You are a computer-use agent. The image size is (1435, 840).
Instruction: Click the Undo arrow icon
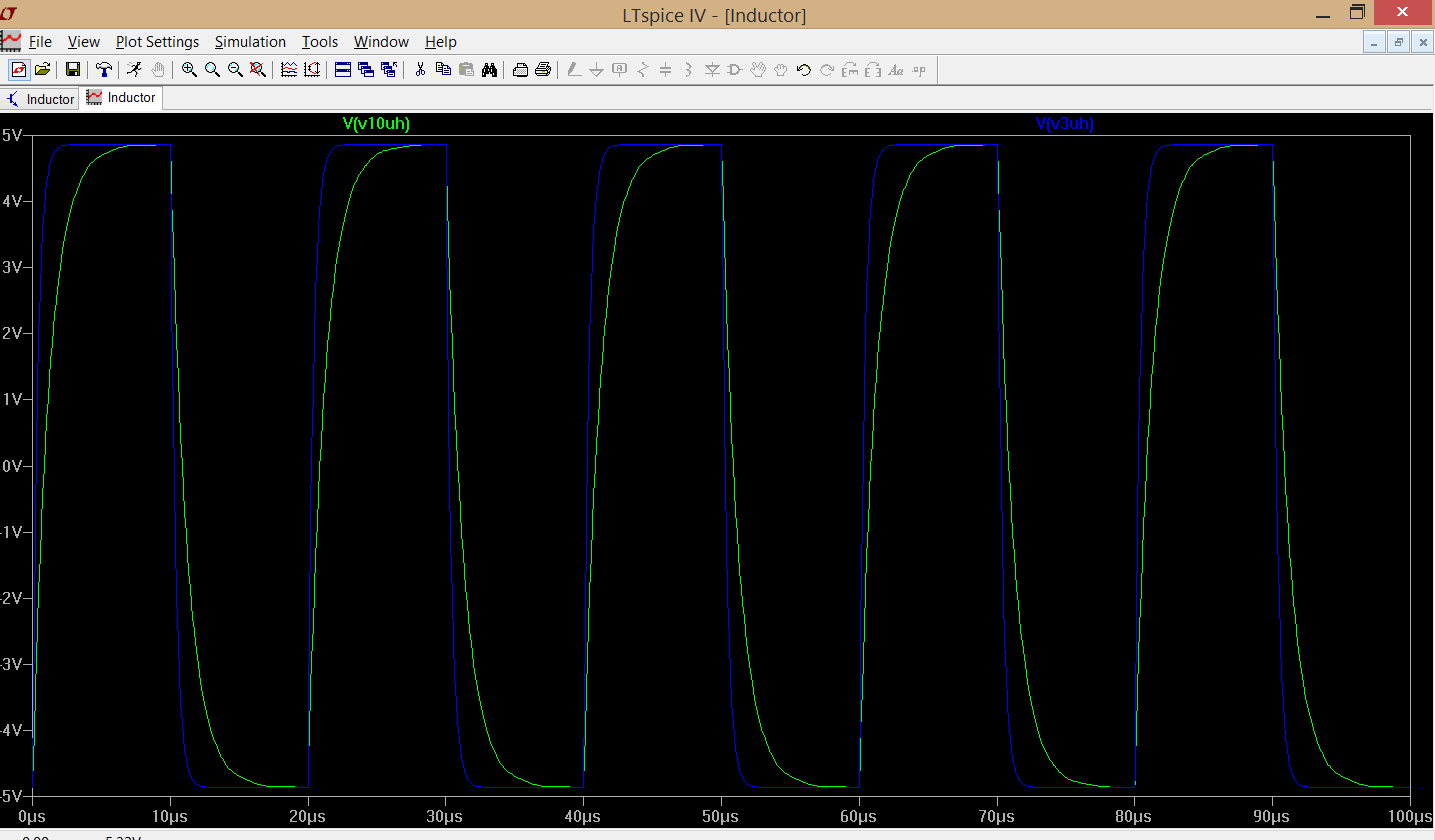coord(804,69)
